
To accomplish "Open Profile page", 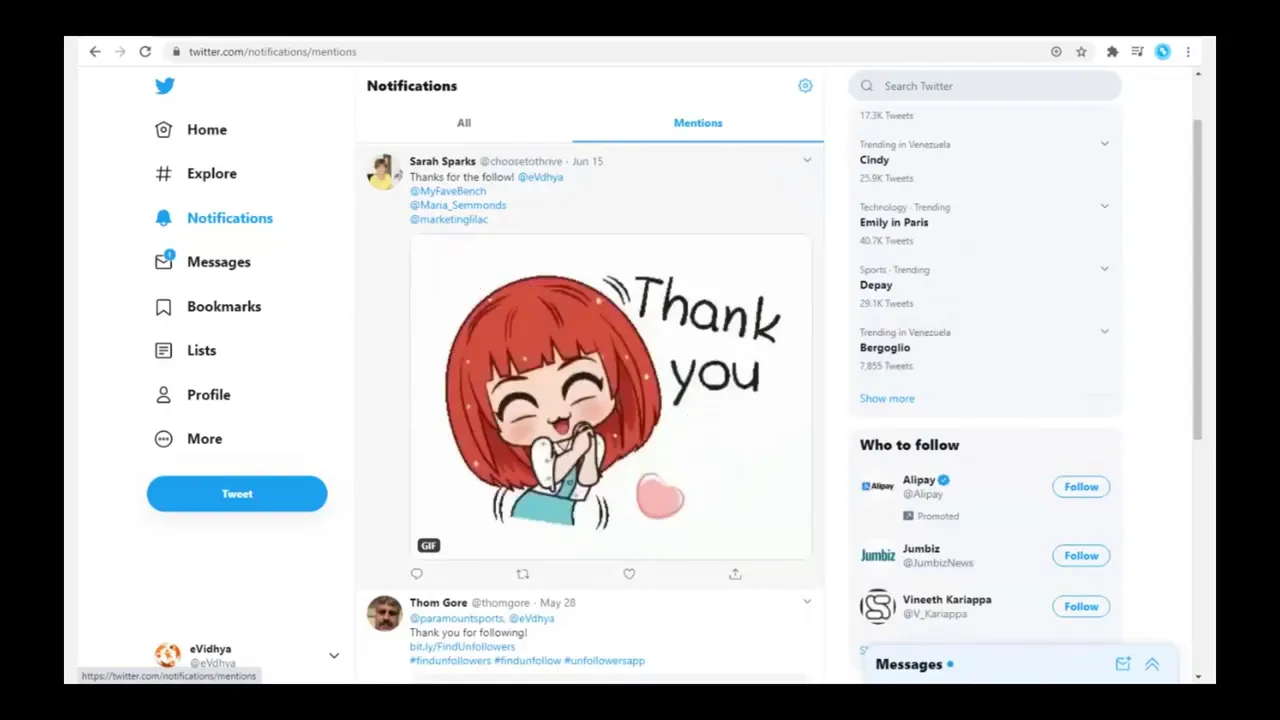I will point(209,395).
